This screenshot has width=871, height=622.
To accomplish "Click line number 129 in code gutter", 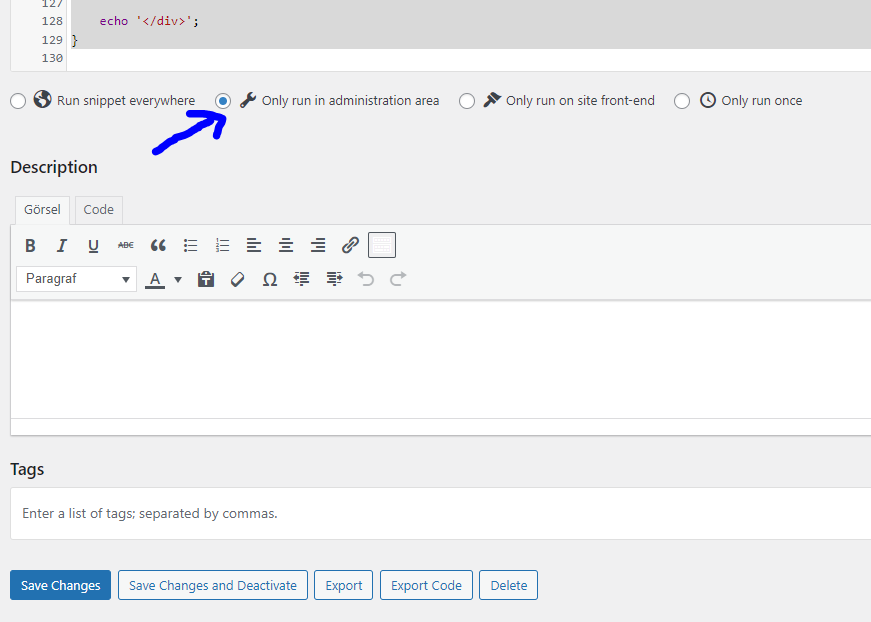I will (x=52, y=40).
